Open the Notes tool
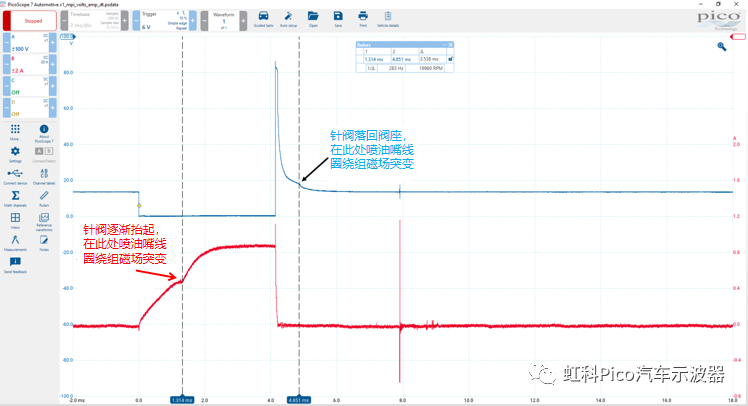The image size is (748, 406). (x=44, y=242)
